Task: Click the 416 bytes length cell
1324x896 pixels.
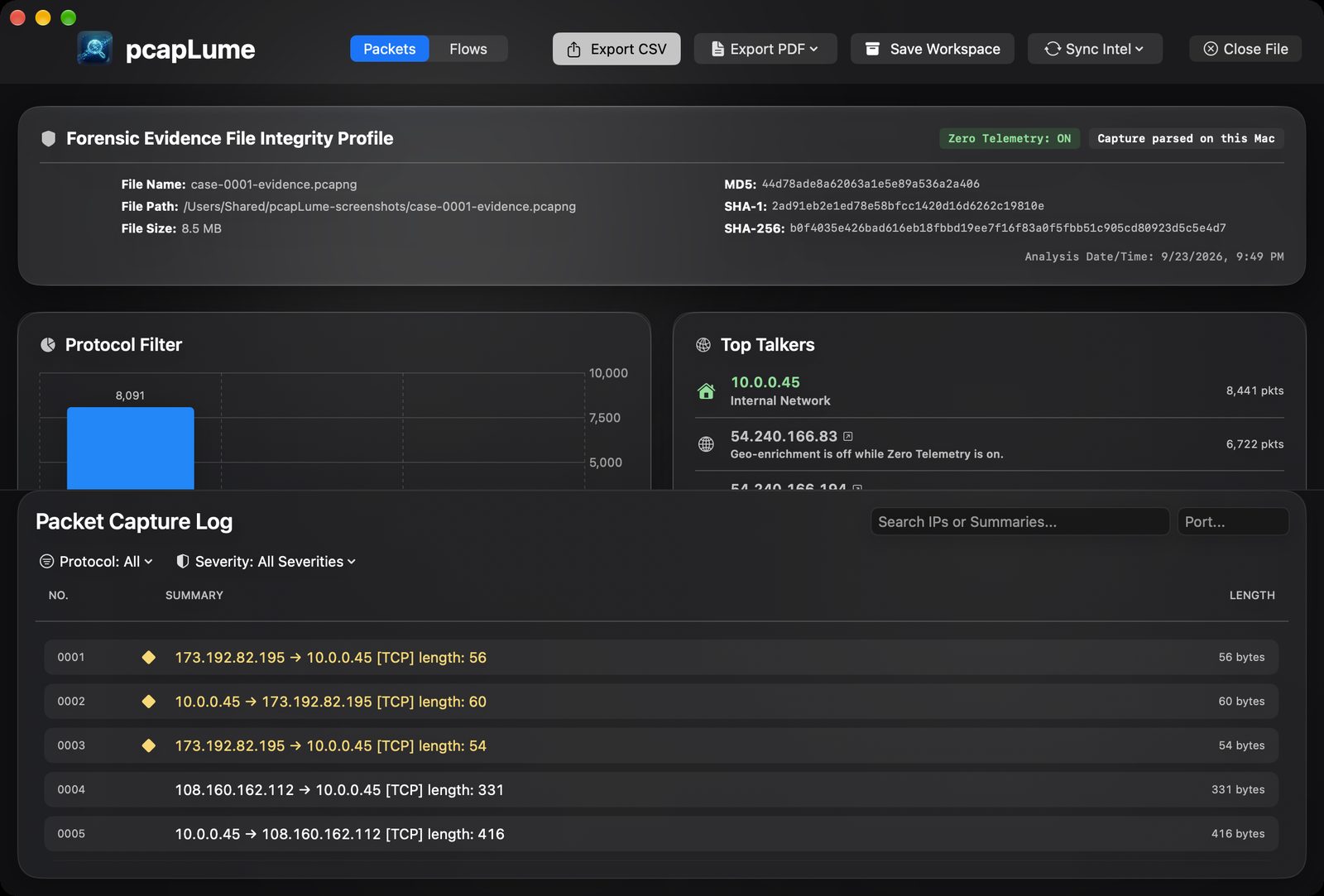Action: coord(1238,834)
